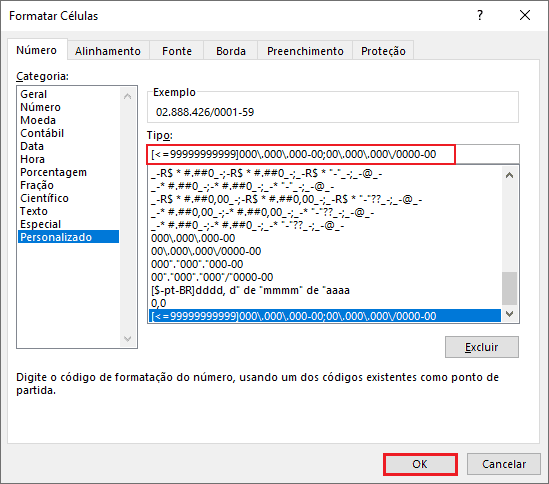Click category list scroll down arrow
The image size is (549, 484).
point(127,338)
